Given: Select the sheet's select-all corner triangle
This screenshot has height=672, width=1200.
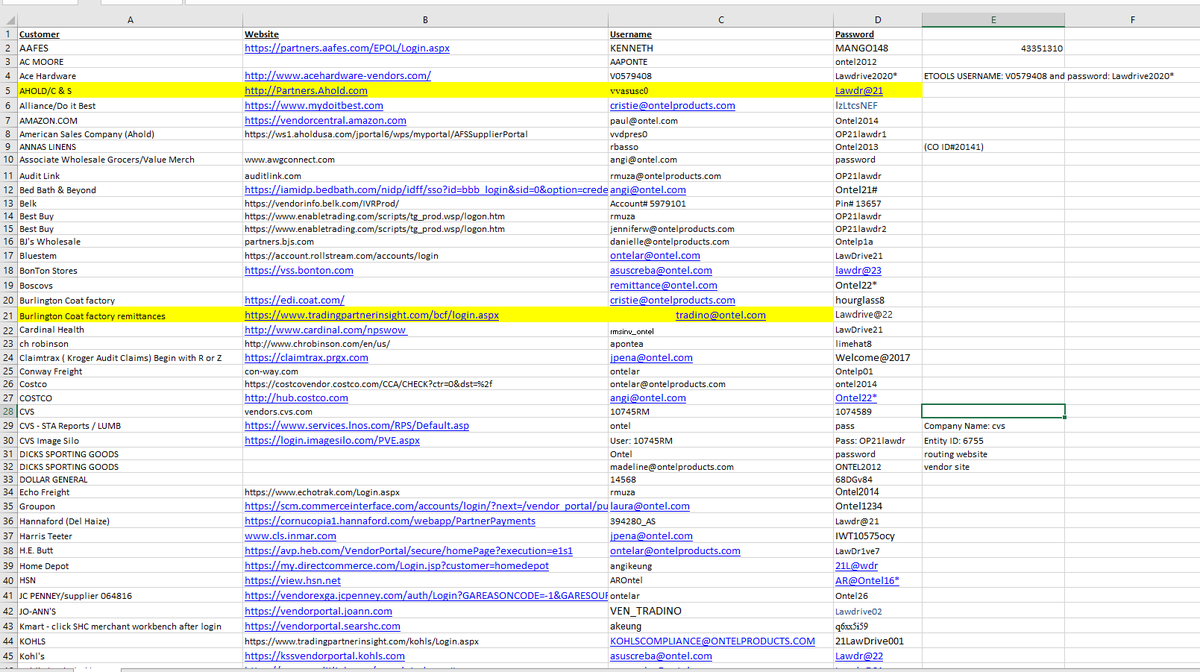Looking at the screenshot, I should (x=8, y=18).
